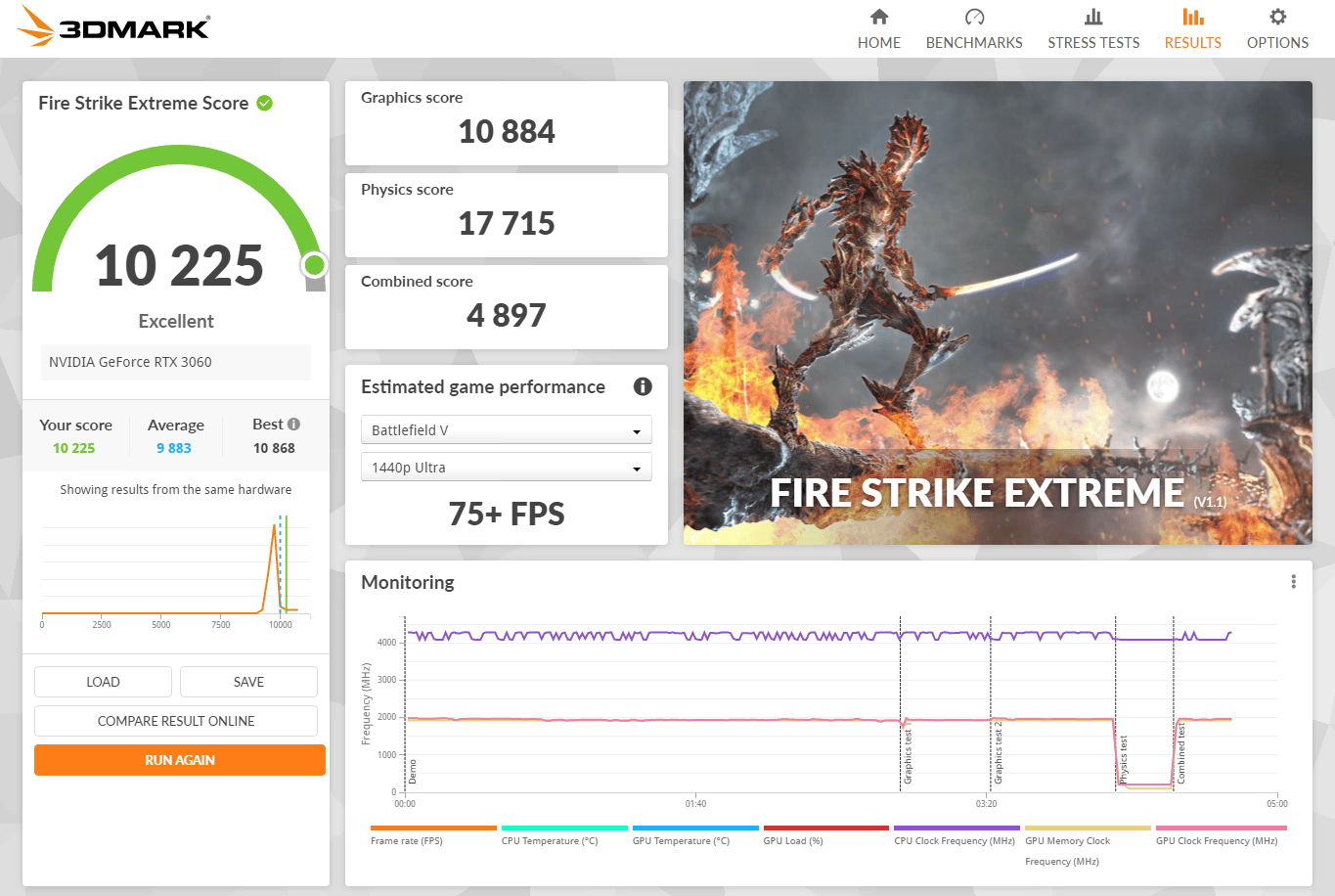Click the Home house icon
Image resolution: width=1335 pixels, height=896 pixels.
coord(879,17)
